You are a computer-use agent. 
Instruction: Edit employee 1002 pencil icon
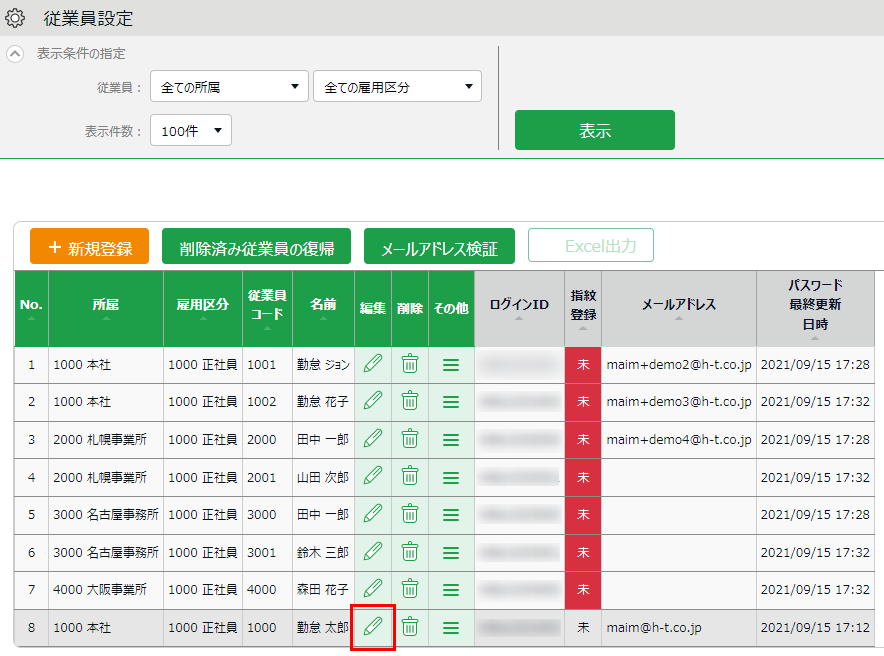click(x=373, y=401)
